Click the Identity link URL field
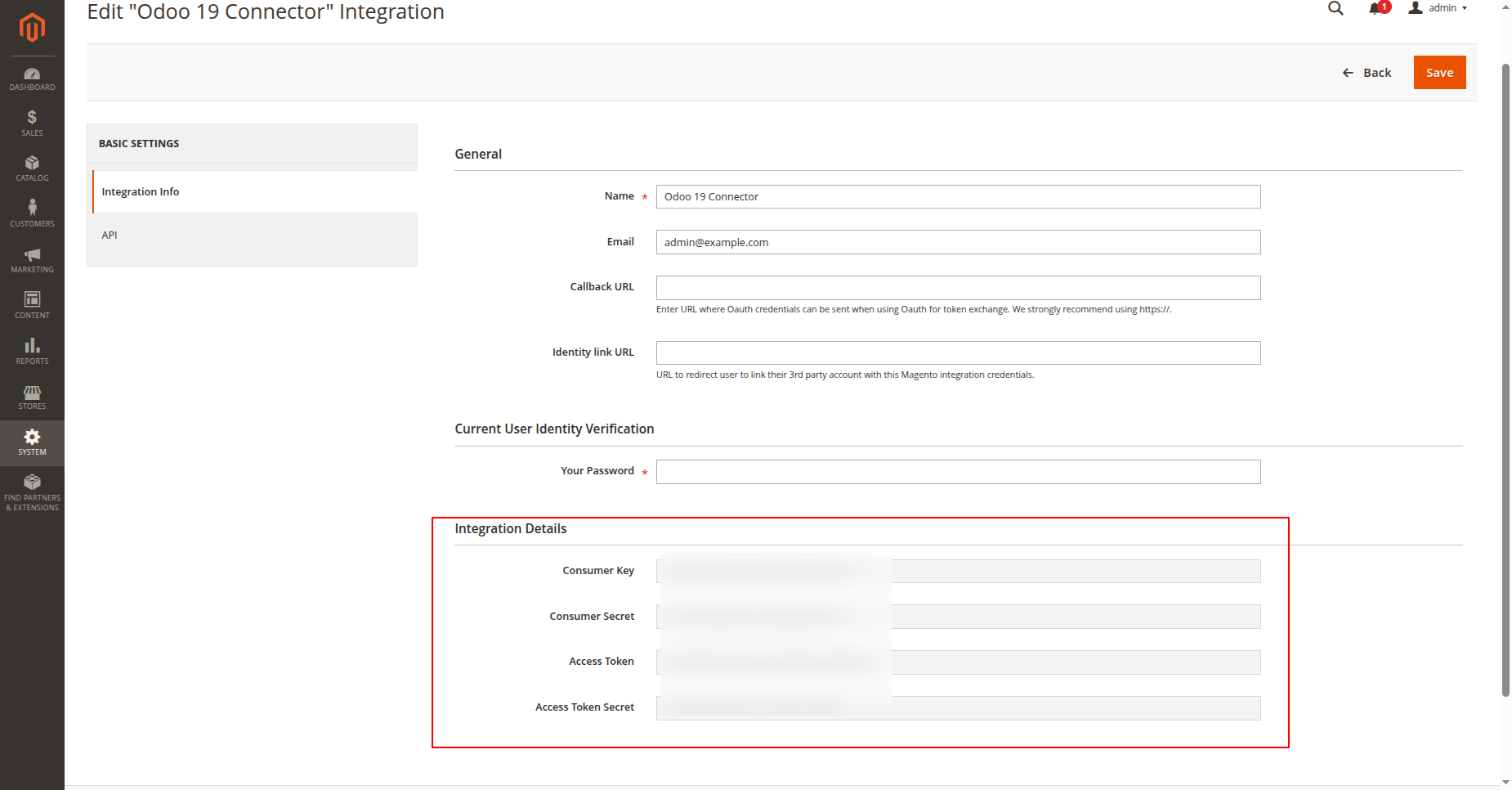This screenshot has height=790, width=1512. pyautogui.click(x=958, y=353)
